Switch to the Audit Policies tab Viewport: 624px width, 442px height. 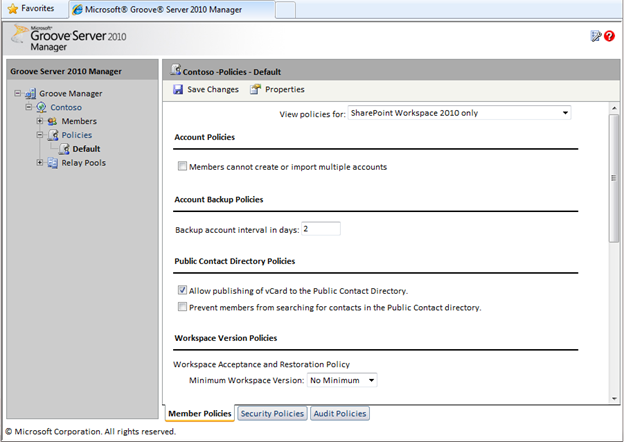click(341, 413)
